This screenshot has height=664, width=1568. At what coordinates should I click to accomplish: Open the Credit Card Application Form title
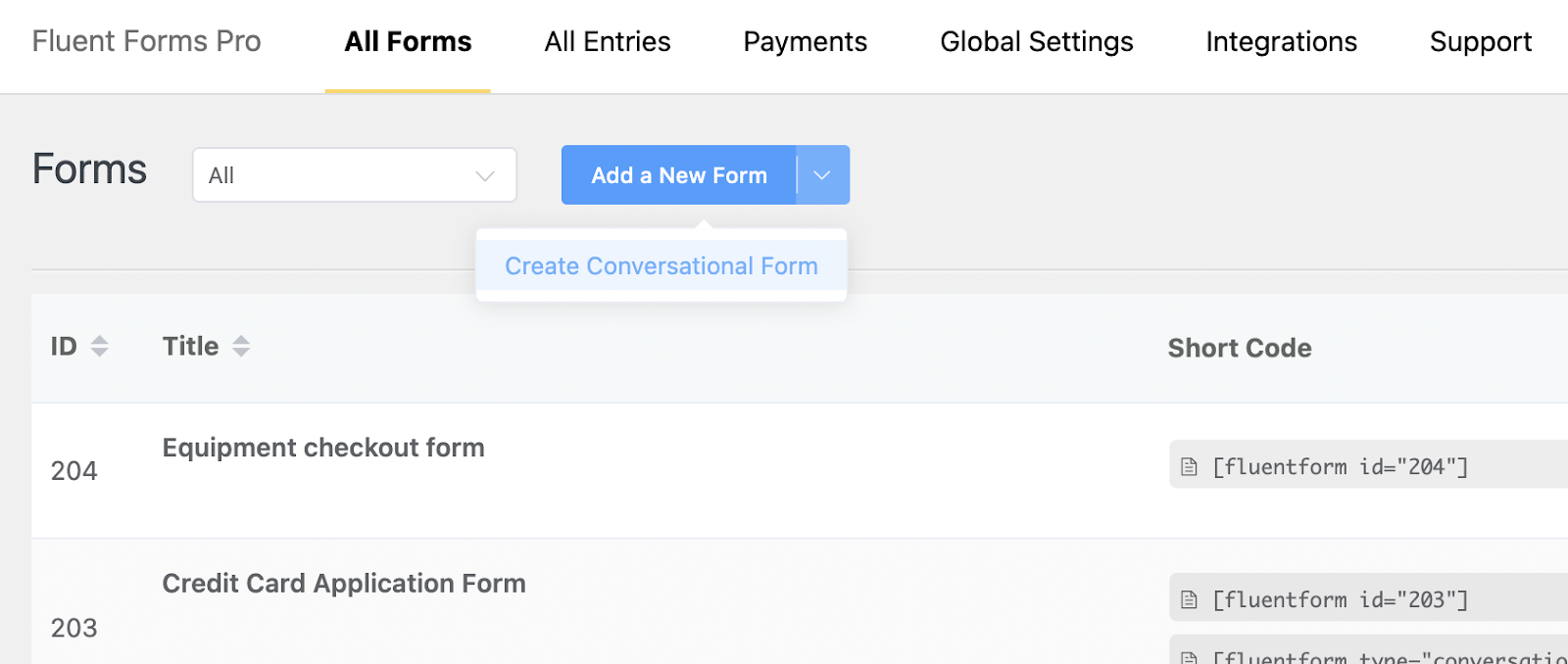point(344,584)
